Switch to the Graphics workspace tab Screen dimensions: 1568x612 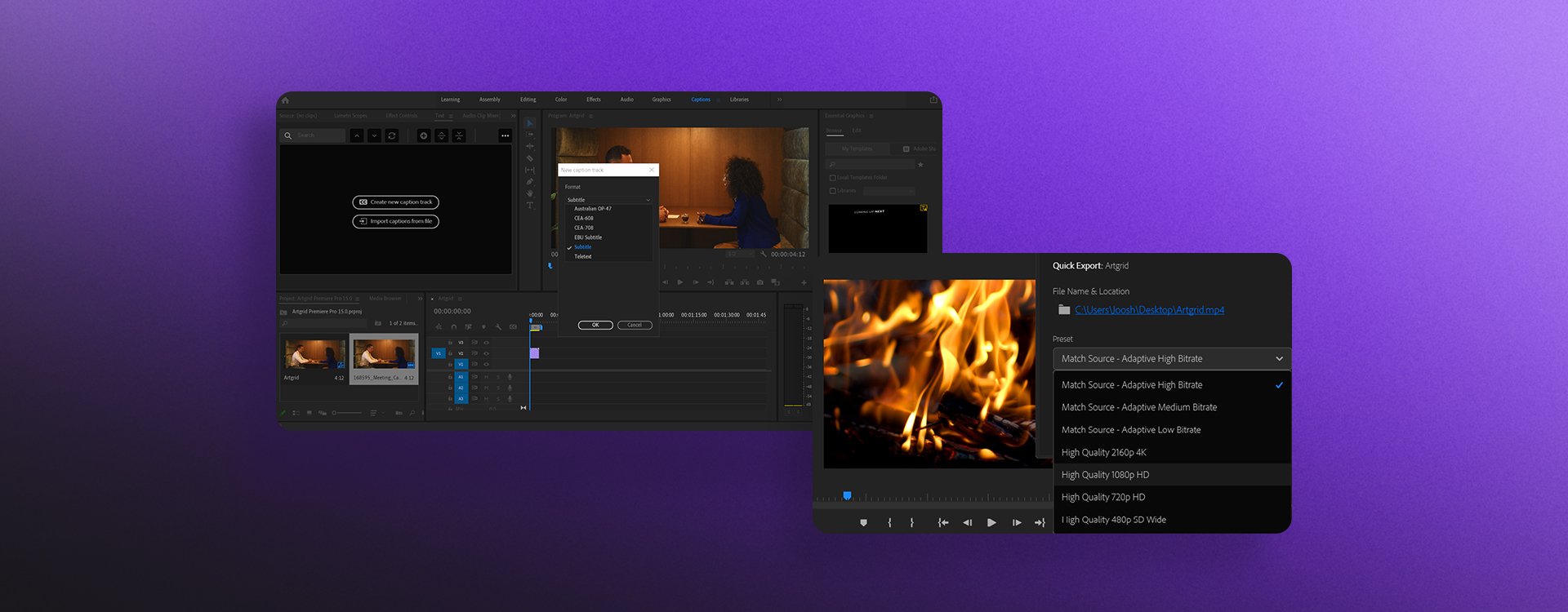tap(661, 100)
